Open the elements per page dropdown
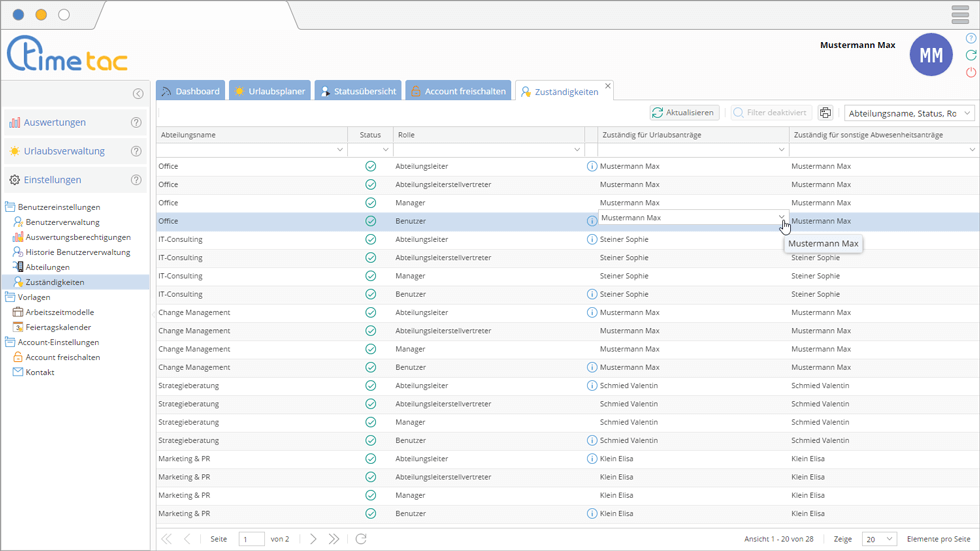Viewport: 980px width, 551px height. pyautogui.click(x=879, y=539)
